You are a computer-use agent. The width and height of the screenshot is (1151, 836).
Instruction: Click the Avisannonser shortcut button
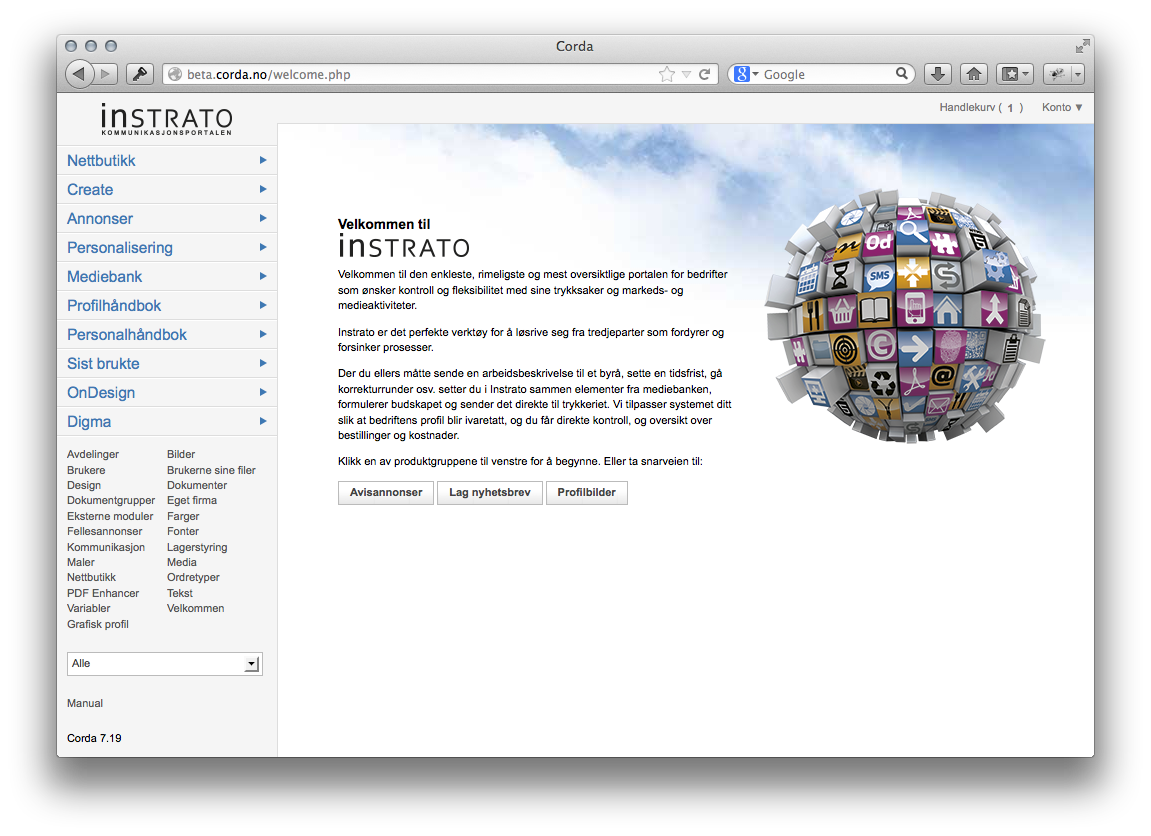[386, 493]
